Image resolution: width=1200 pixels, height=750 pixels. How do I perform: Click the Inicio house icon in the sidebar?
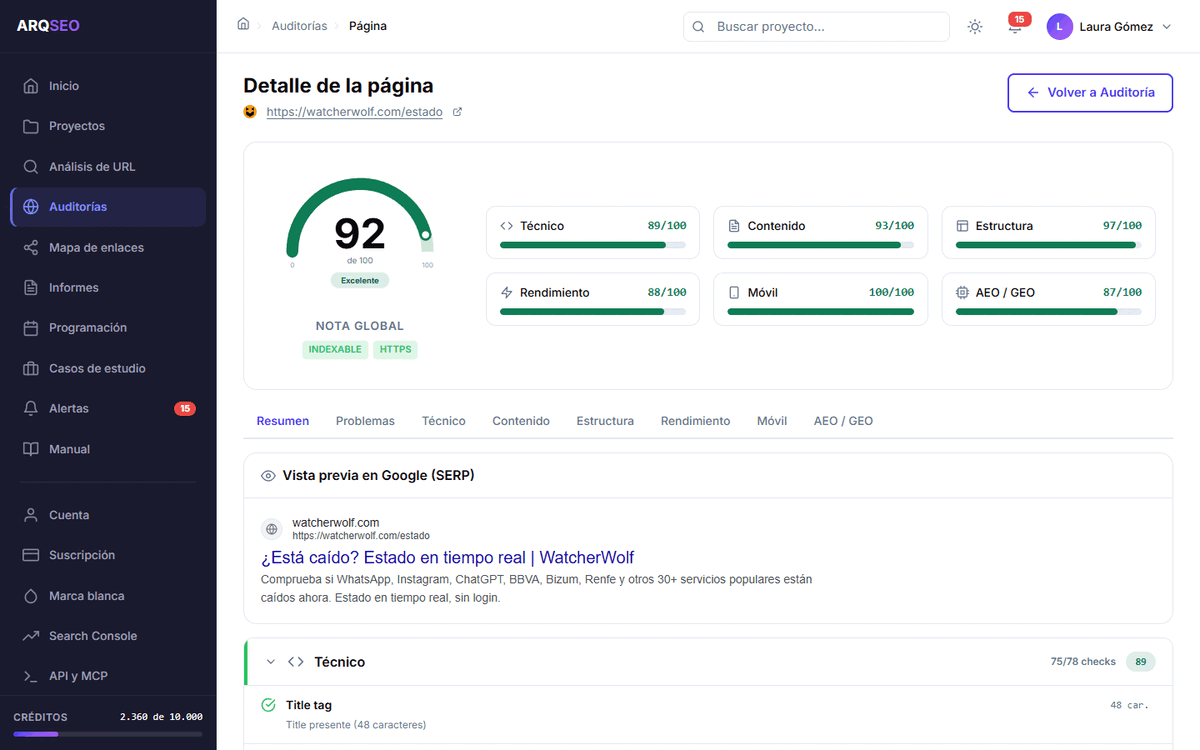coord(31,86)
